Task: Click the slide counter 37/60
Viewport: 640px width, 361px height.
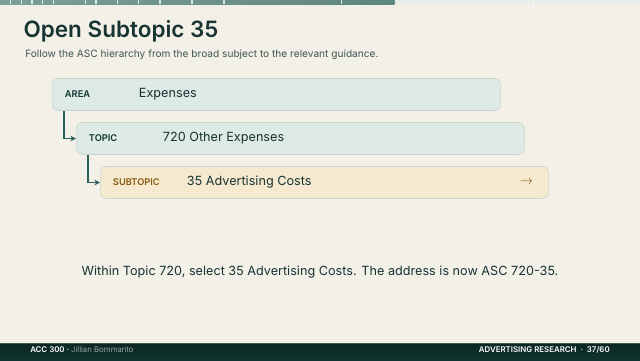Action: (x=598, y=349)
